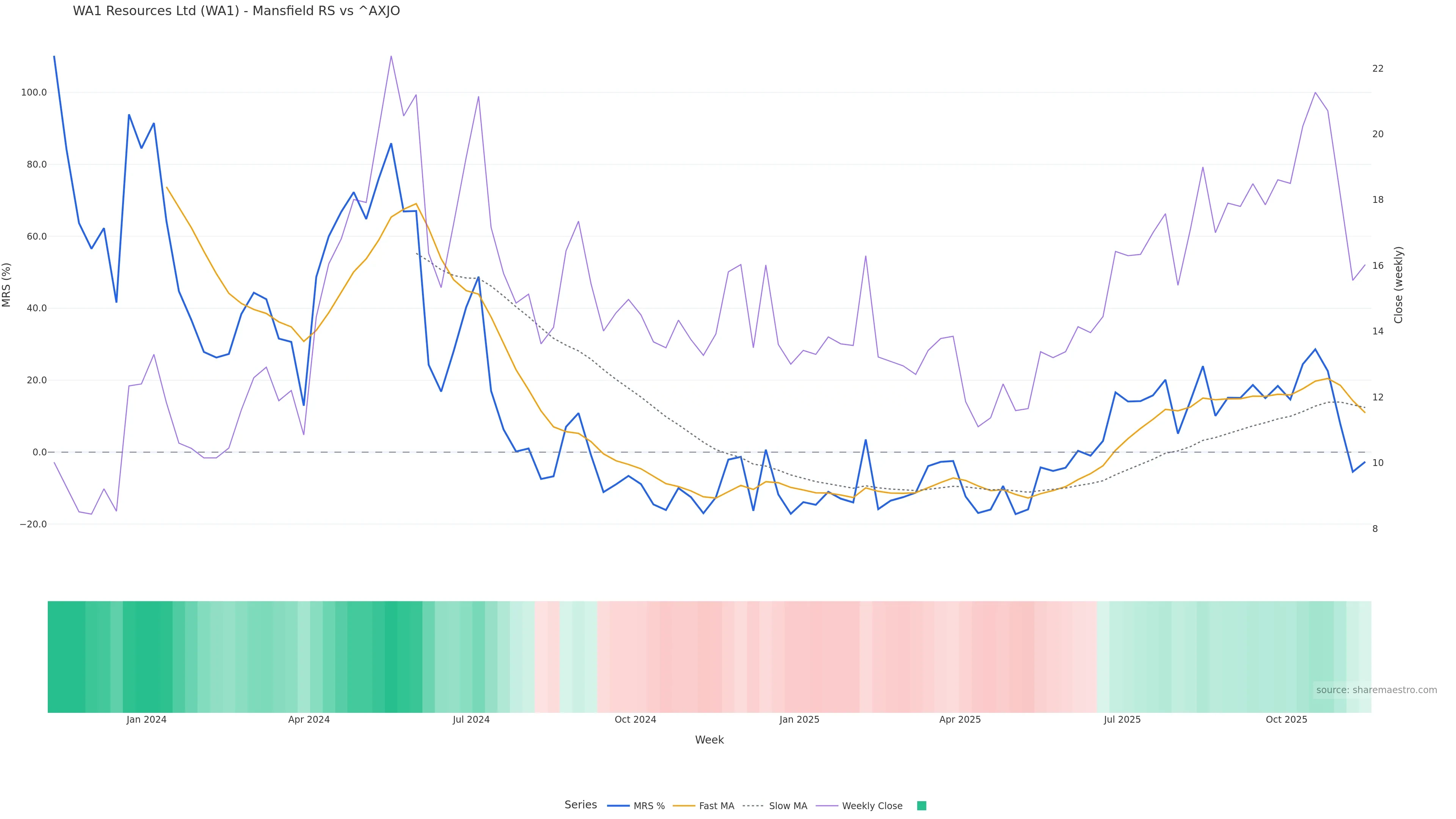Click the Oct 2025 x-axis tick label
1456x819 pixels.
[x=1287, y=720]
